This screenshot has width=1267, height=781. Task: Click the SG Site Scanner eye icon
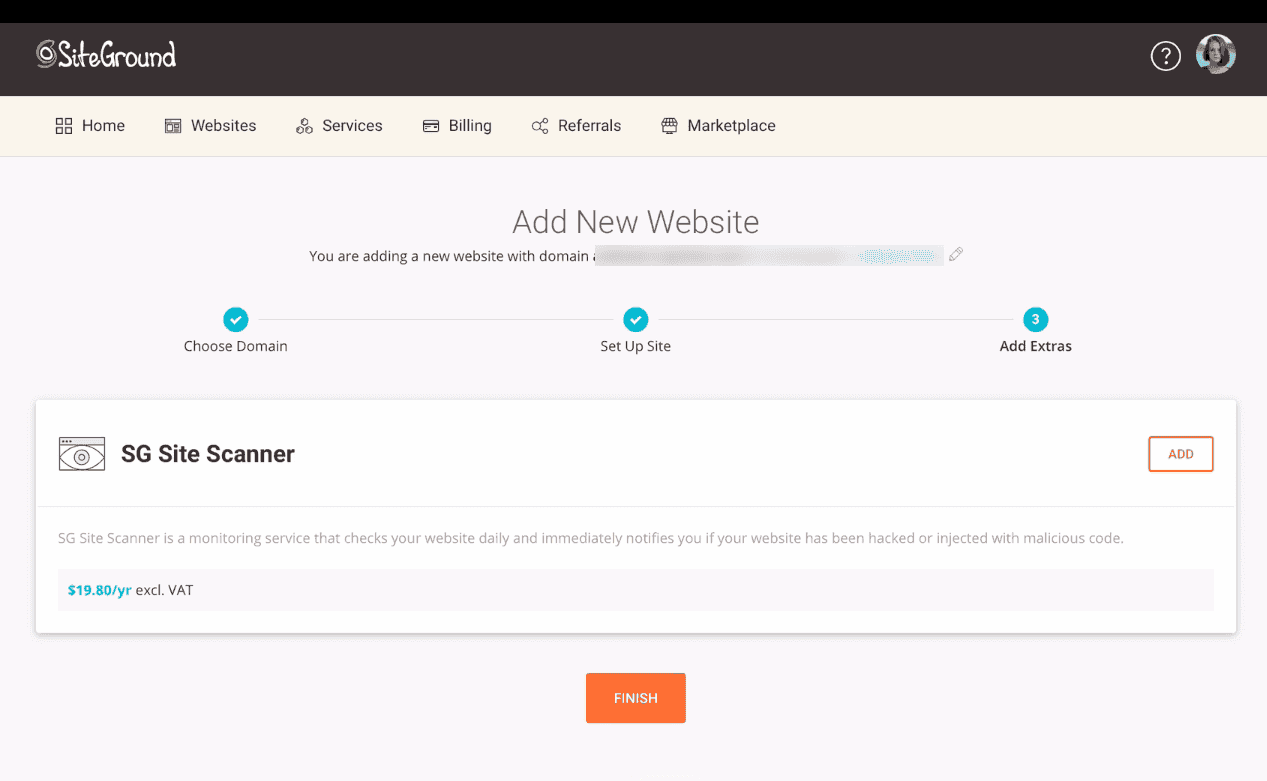[82, 454]
